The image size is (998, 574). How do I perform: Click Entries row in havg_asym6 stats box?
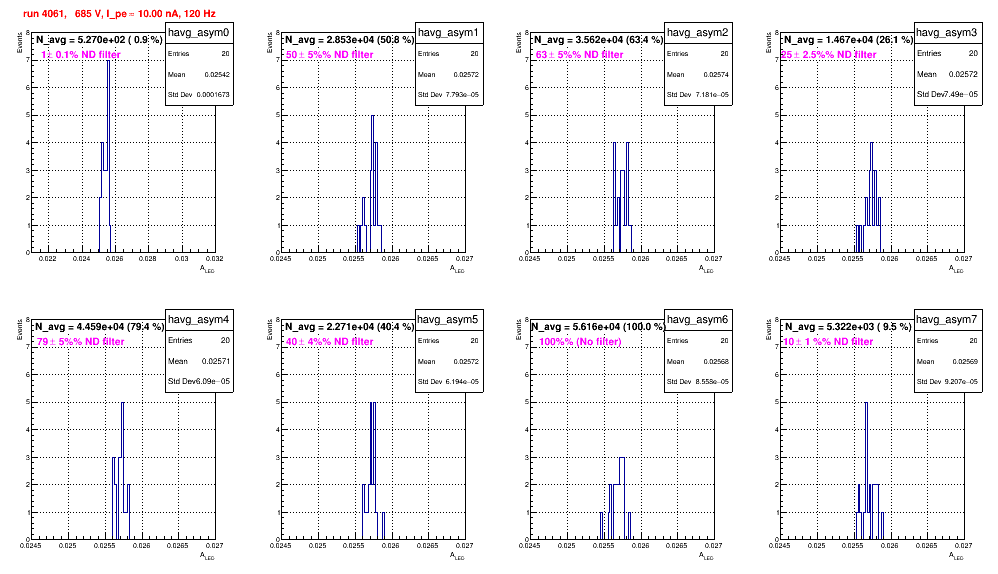pos(698,341)
